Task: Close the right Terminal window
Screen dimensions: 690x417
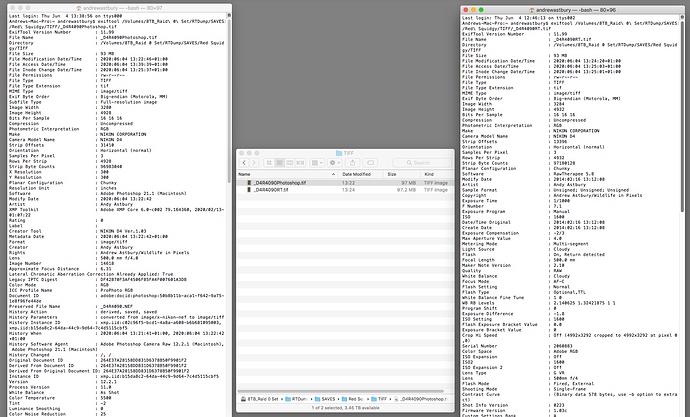Action: click(x=466, y=10)
